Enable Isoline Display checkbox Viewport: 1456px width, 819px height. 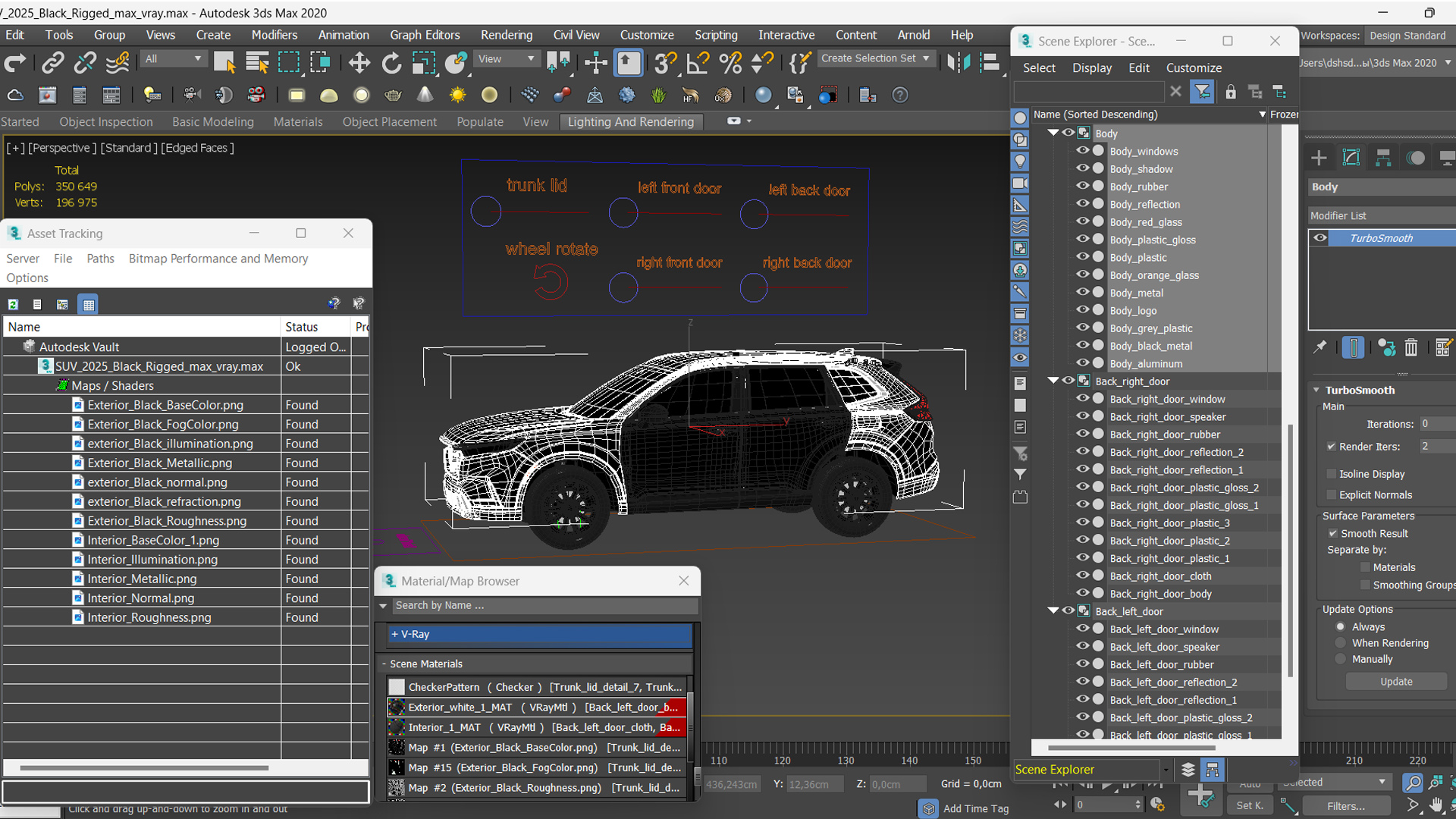tap(1331, 474)
